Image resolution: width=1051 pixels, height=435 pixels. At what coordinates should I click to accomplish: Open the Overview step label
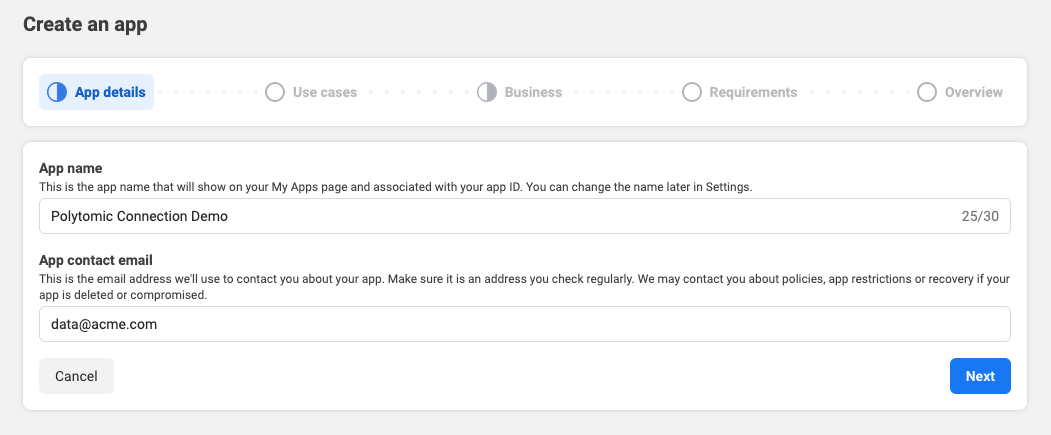click(x=974, y=92)
